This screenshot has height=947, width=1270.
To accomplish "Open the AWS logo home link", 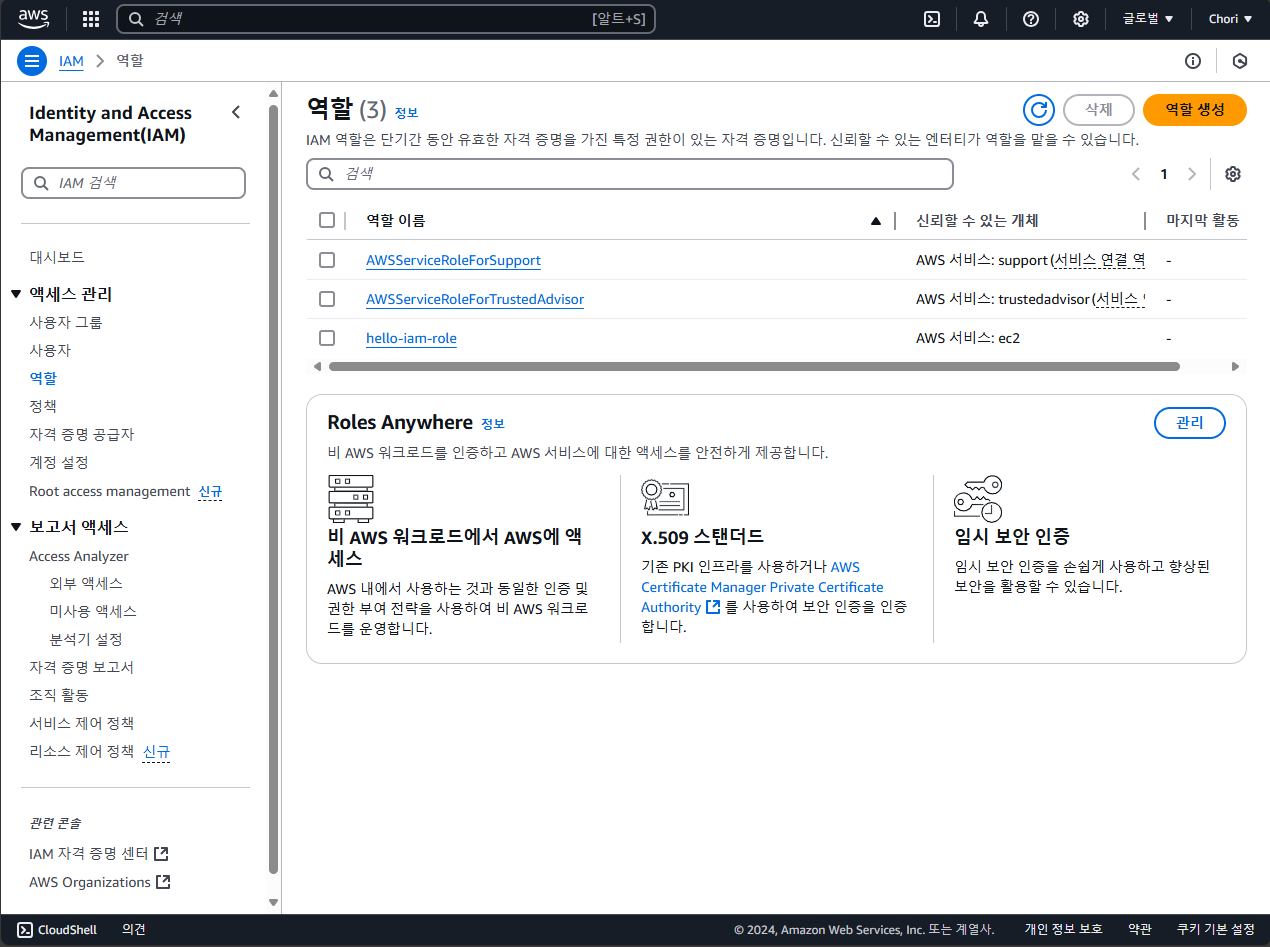I will coord(33,19).
